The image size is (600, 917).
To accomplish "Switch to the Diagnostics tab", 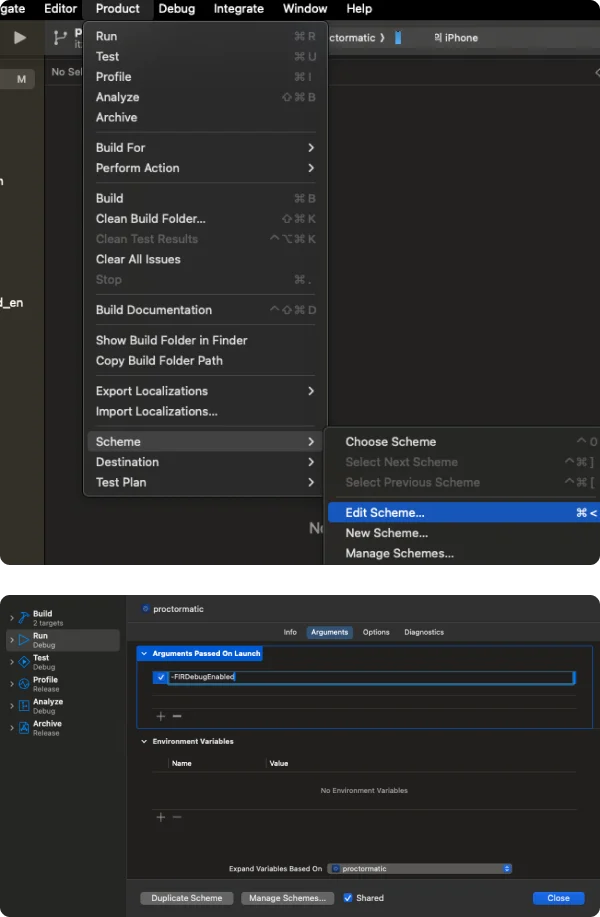I will tap(424, 632).
